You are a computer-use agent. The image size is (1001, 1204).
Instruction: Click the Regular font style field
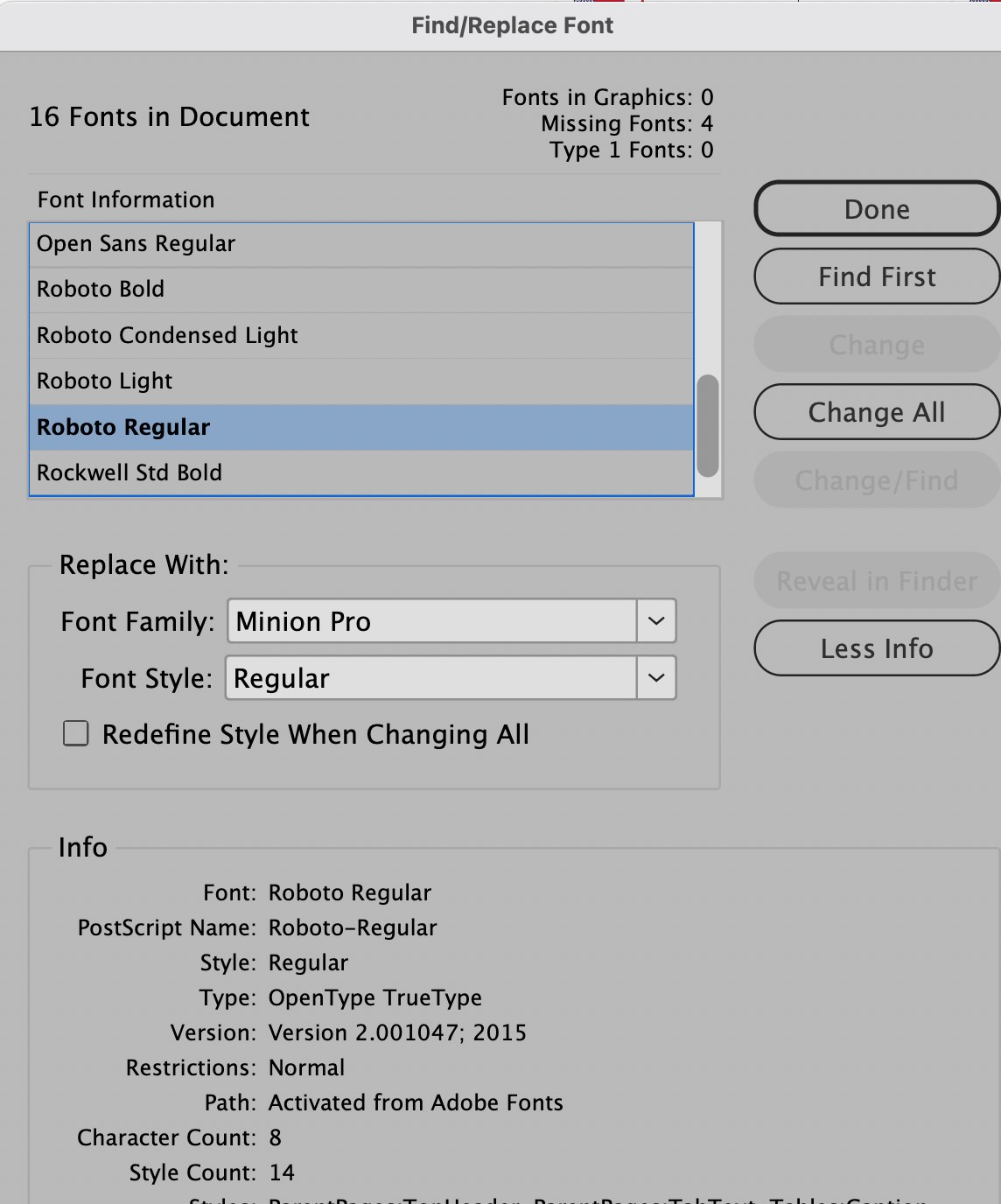[x=431, y=678]
